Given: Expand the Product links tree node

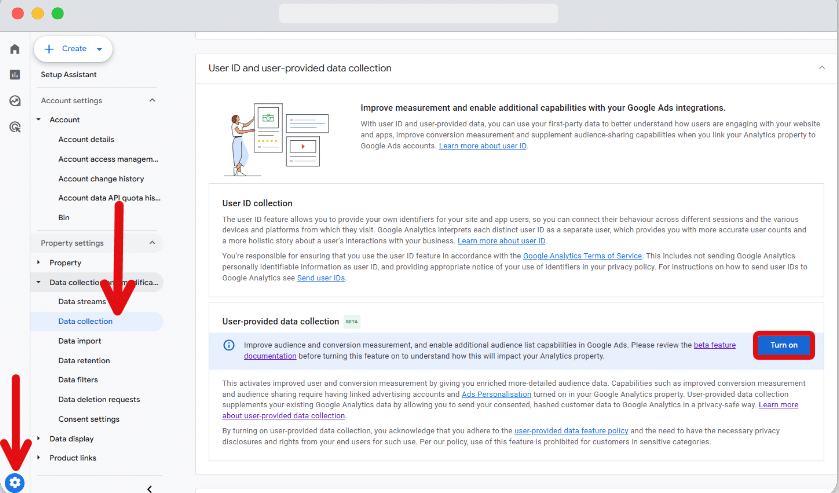Looking at the screenshot, I should [x=39, y=458].
